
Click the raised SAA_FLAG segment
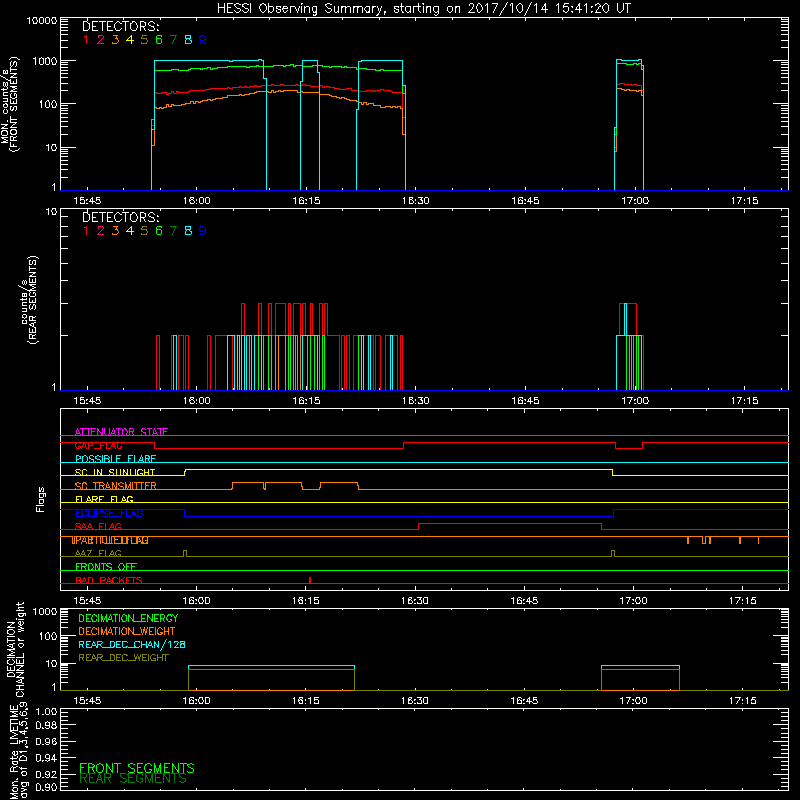pos(510,524)
